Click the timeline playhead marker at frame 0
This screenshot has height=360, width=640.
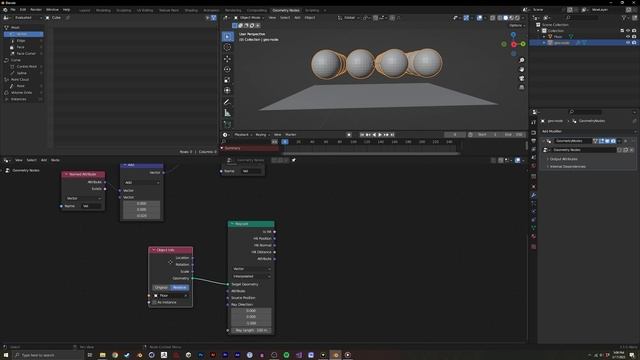pyautogui.click(x=285, y=142)
